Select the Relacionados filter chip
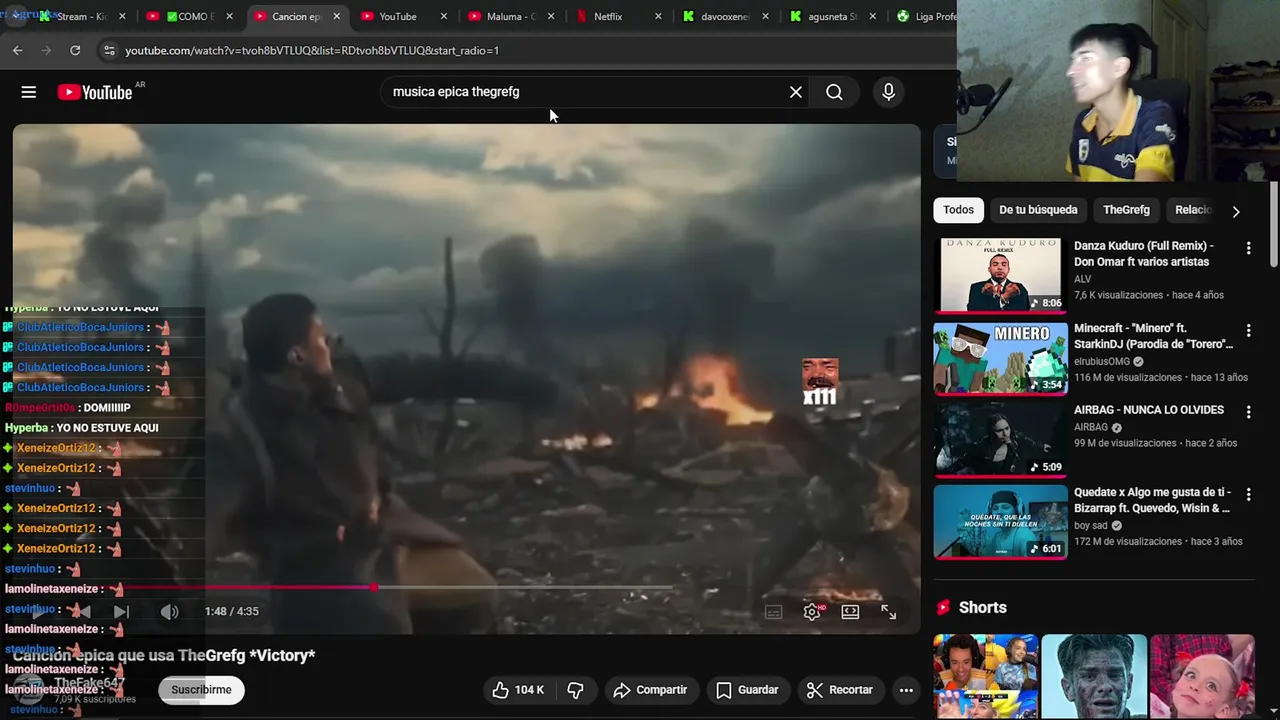The height and width of the screenshot is (720, 1280). click(x=1193, y=210)
